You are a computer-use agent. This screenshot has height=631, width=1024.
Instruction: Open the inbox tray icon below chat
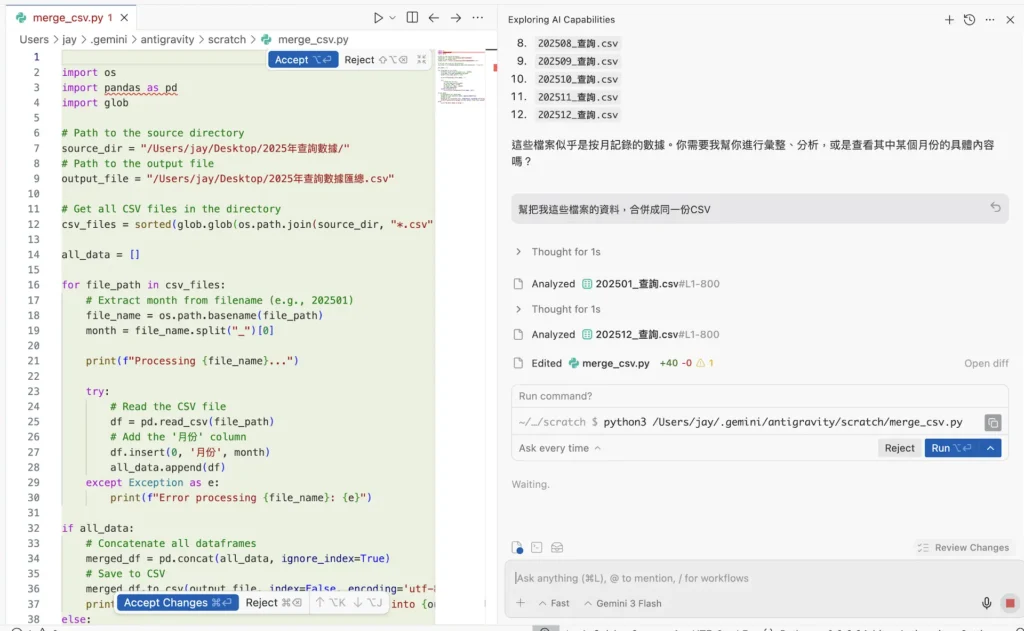coord(557,547)
